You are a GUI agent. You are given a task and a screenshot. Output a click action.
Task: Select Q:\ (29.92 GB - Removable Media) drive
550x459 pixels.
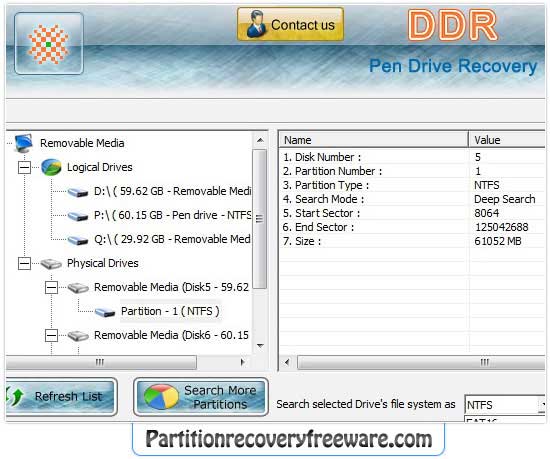coord(172,239)
